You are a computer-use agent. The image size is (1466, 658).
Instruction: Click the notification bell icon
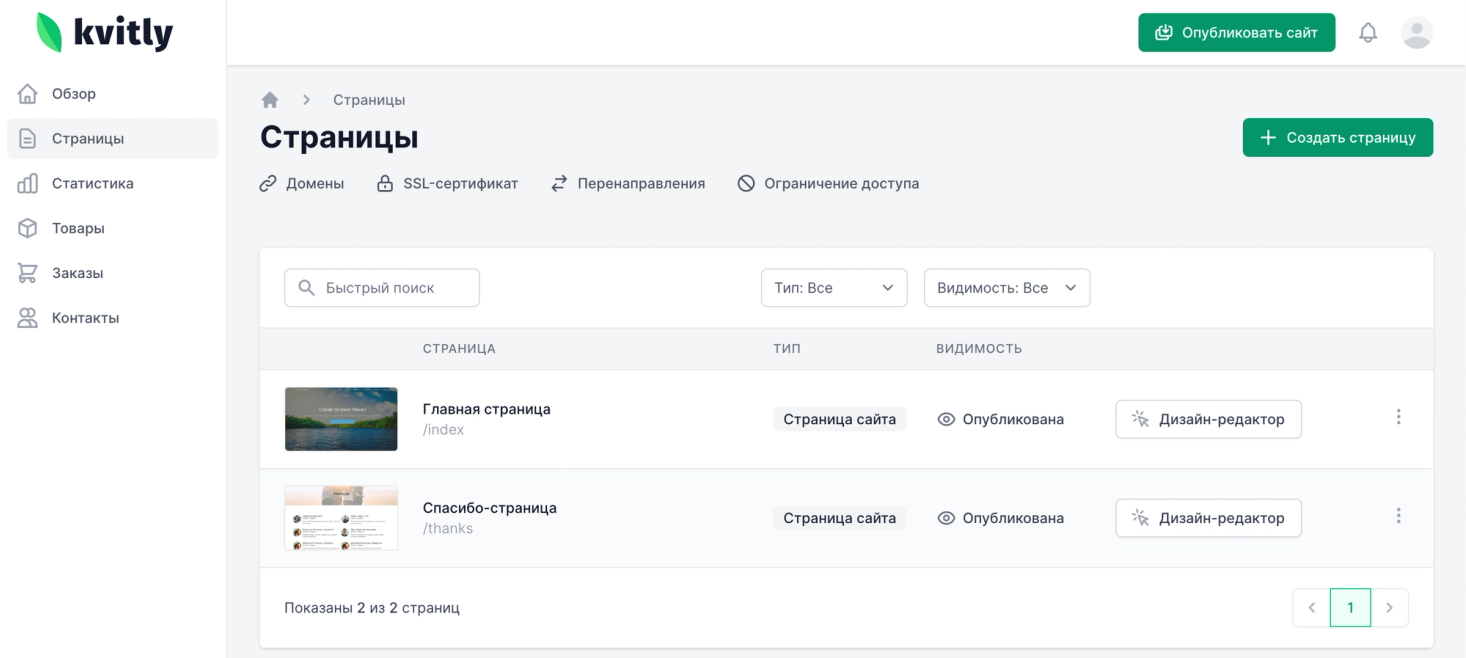coord(1368,33)
